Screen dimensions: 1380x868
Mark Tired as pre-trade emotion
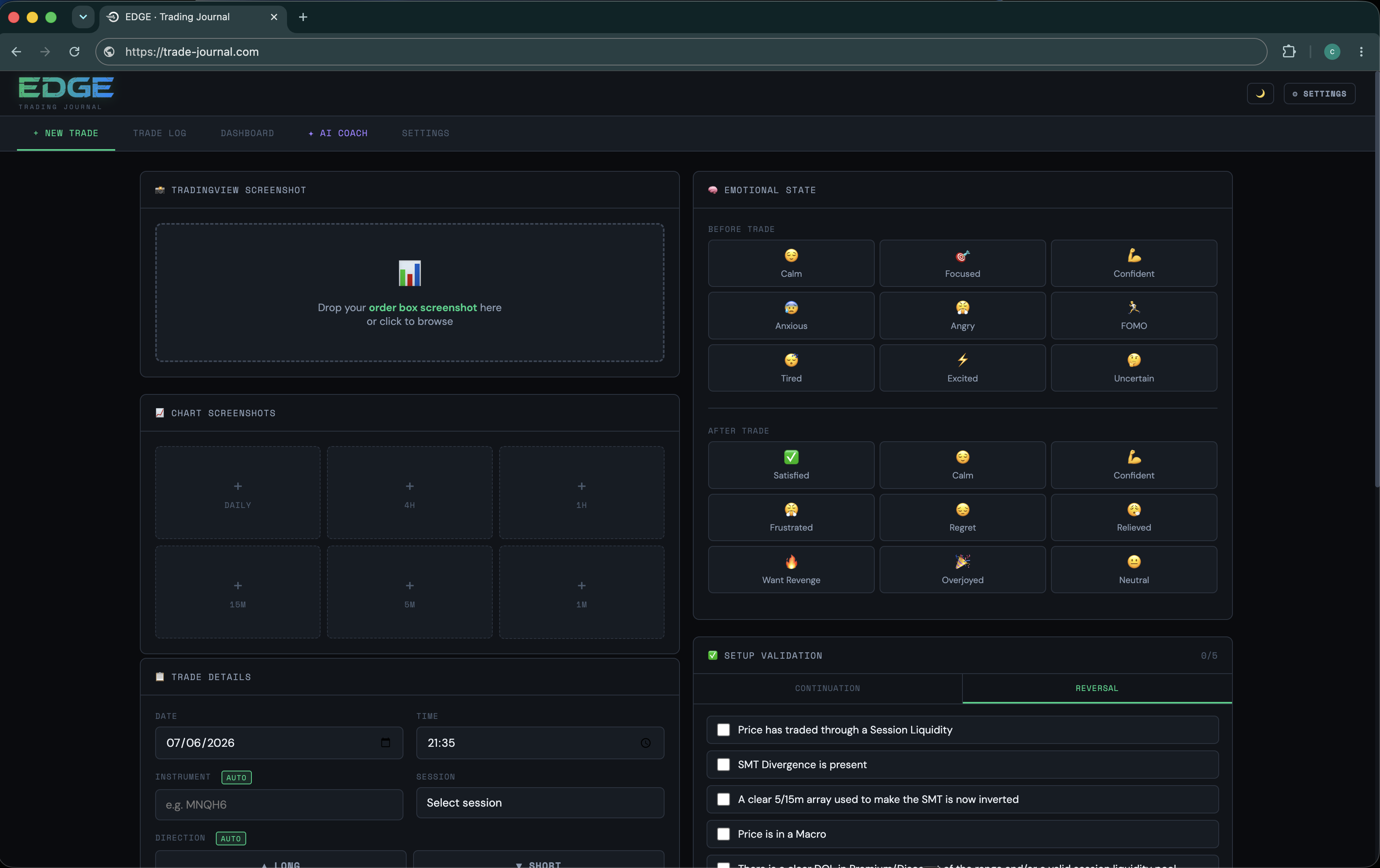[x=791, y=368]
